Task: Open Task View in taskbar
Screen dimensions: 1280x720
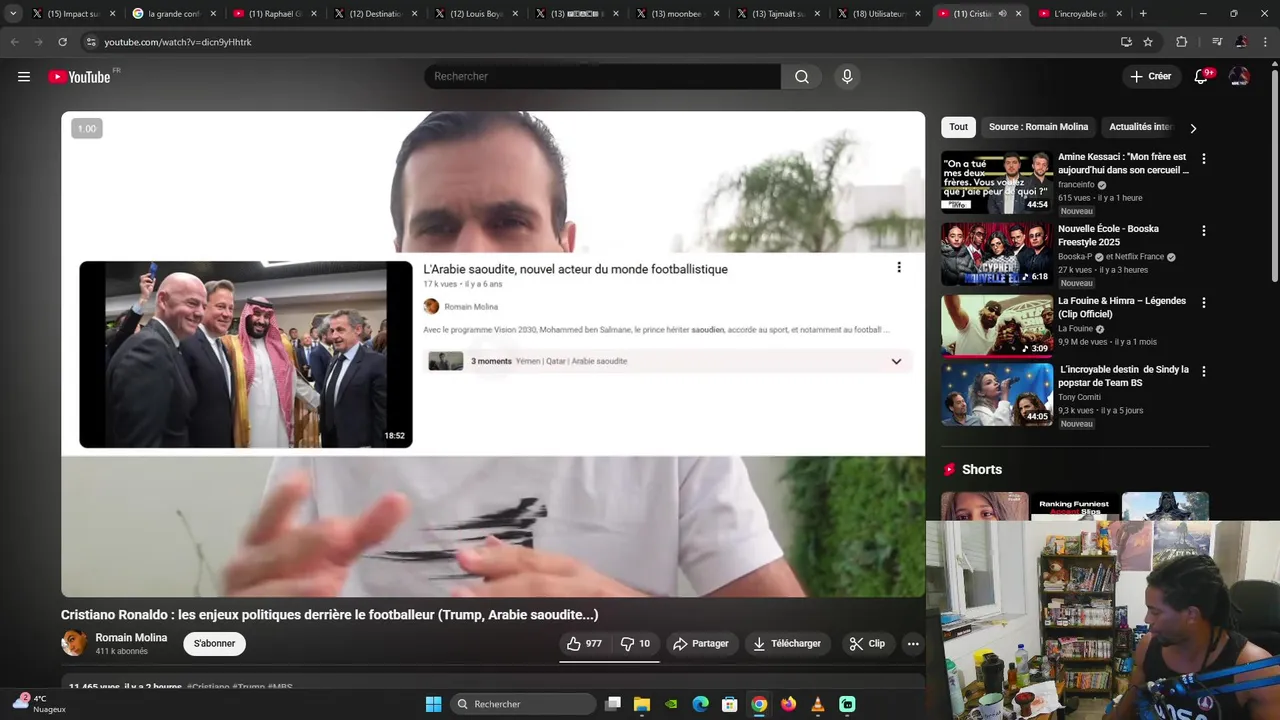Action: coord(613,704)
